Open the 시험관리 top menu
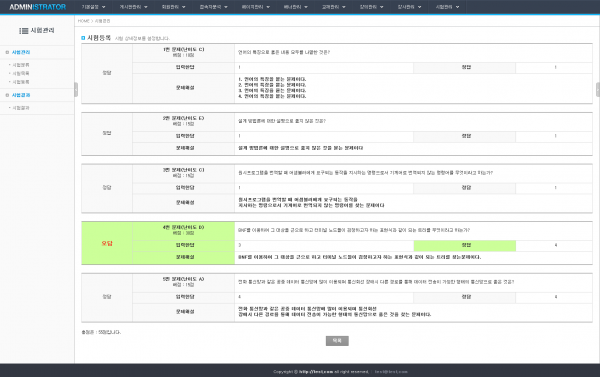 [447, 7]
